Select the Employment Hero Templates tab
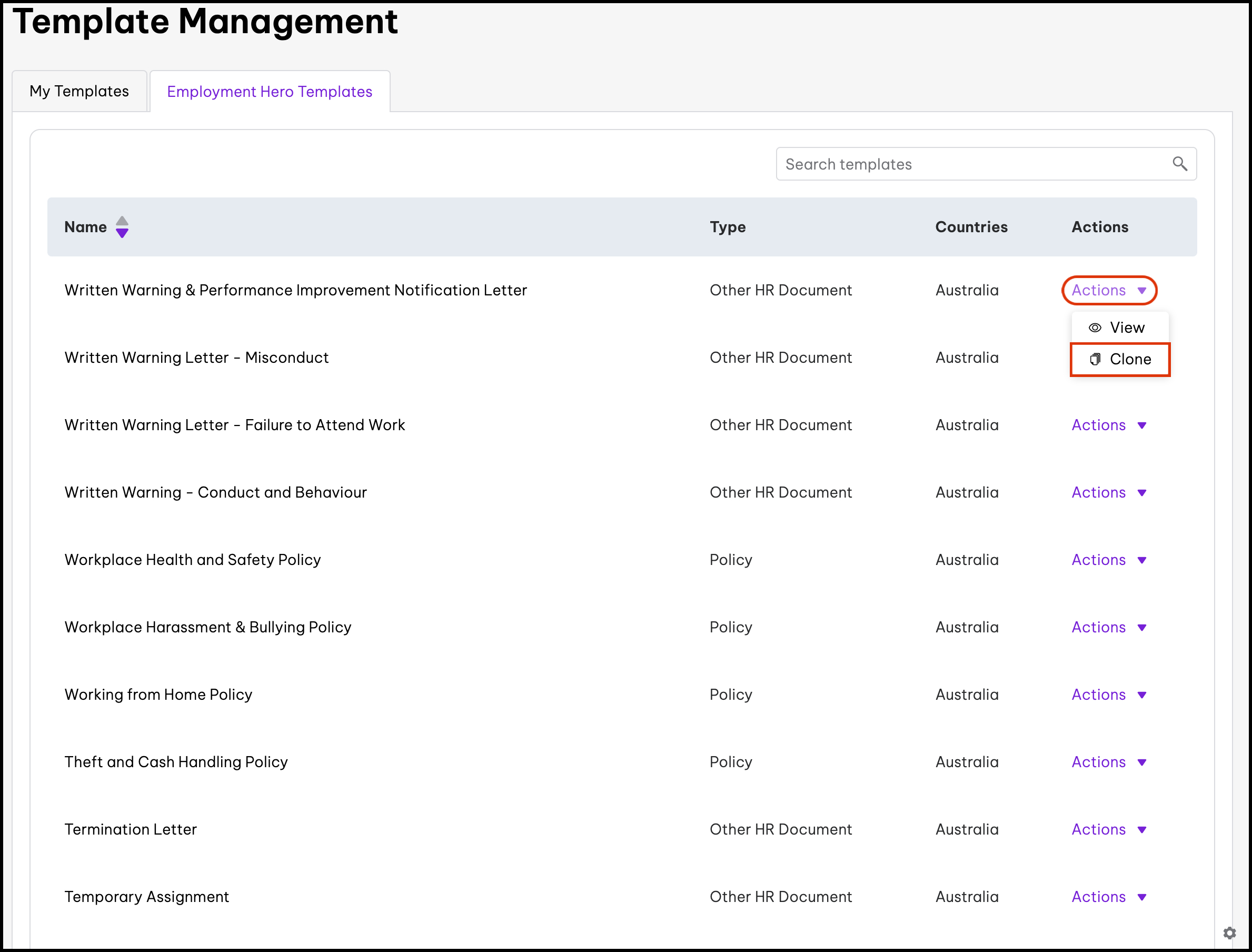This screenshot has height=952, width=1252. pyautogui.click(x=269, y=92)
